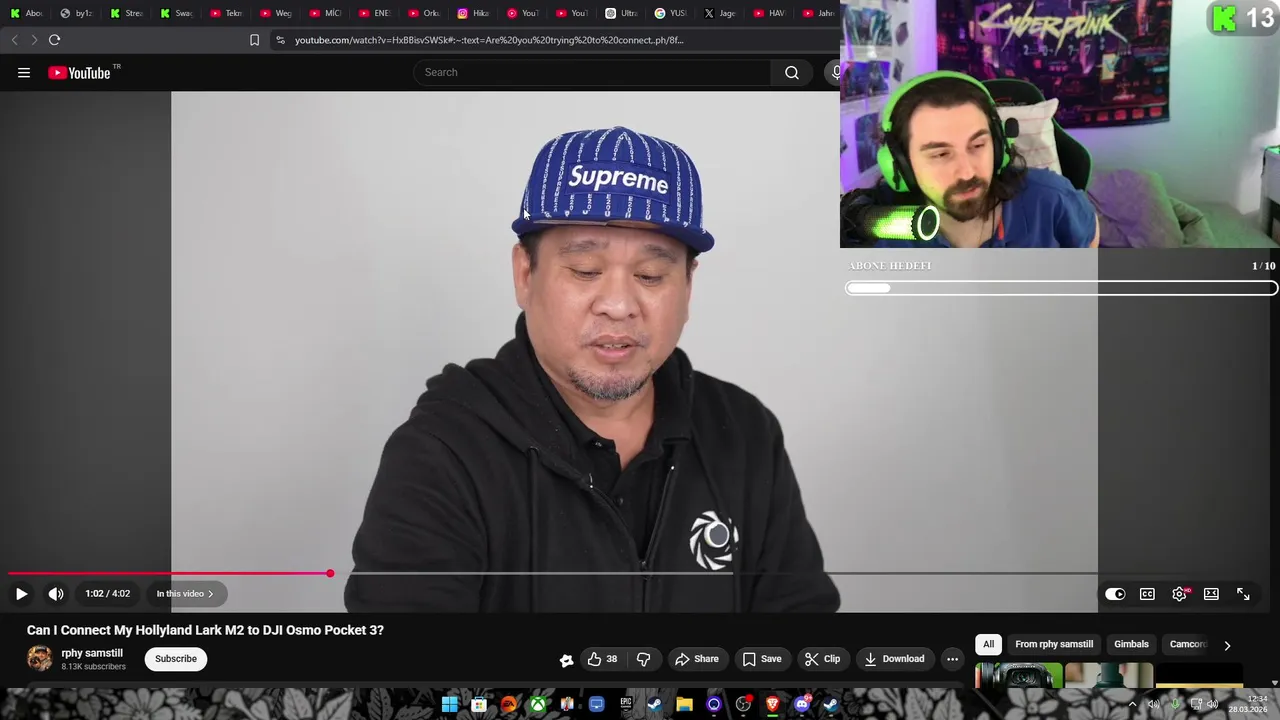Toggle closed captions on the video
This screenshot has width=1280, height=720.
[1147, 594]
